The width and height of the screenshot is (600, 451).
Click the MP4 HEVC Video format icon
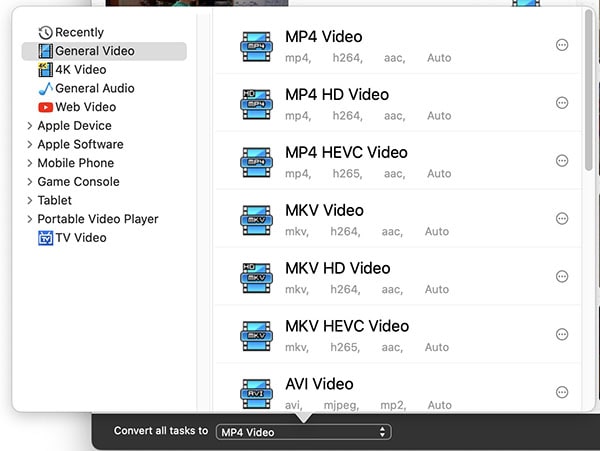click(x=256, y=162)
